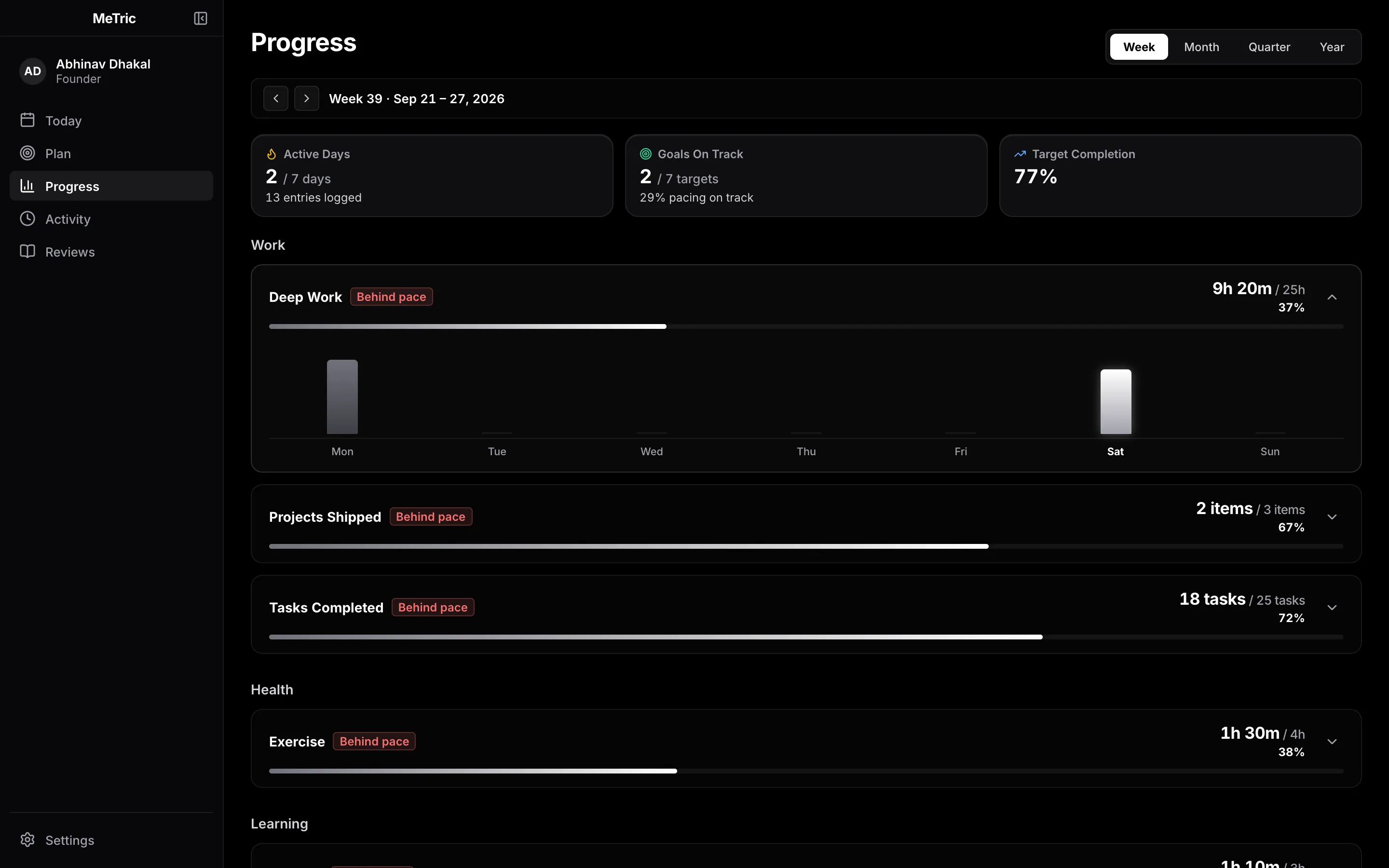Screen dimensions: 1389x868
Task: Click the 9h 20m Deep Work value
Action: [x=1241, y=288]
